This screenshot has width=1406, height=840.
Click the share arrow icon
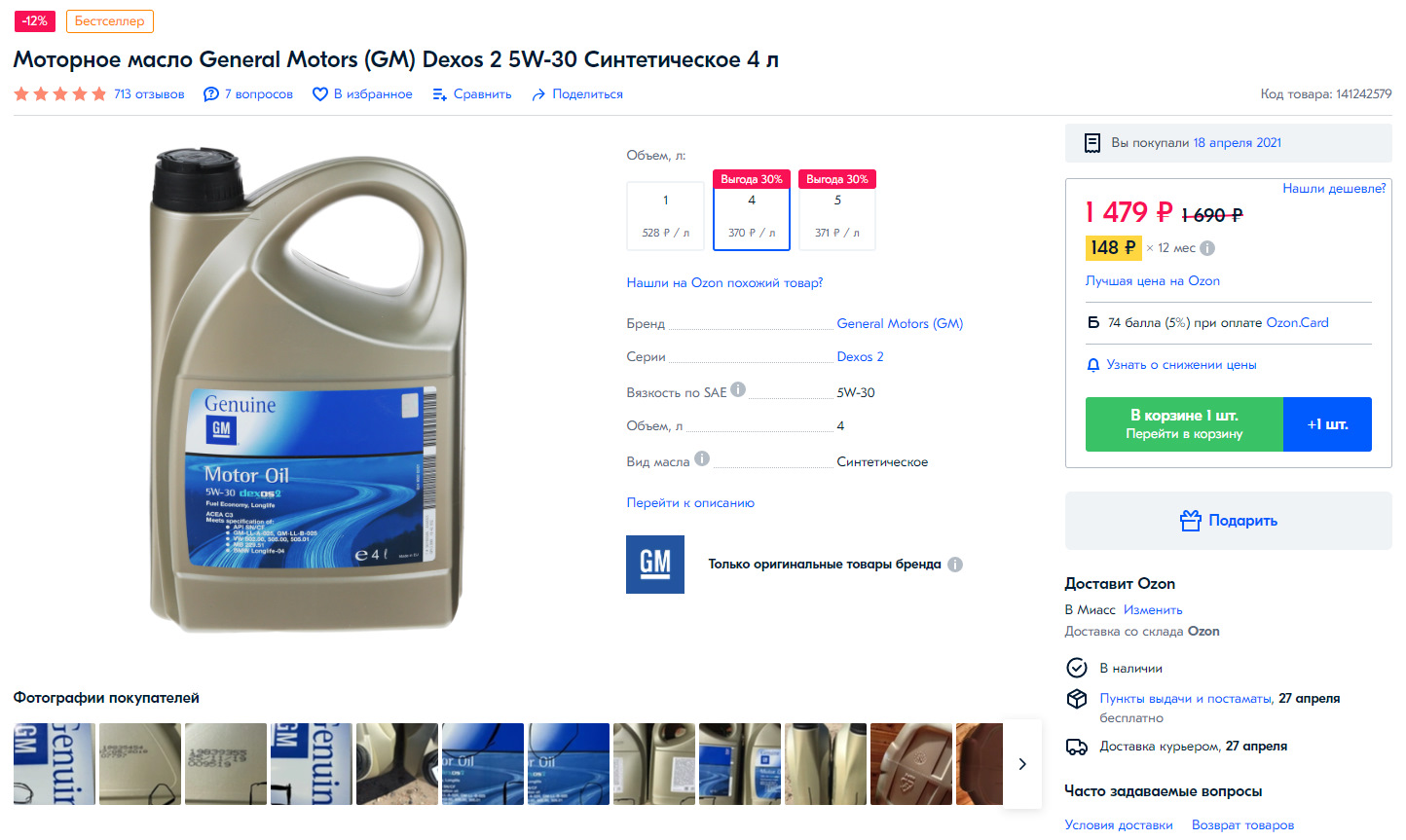click(538, 94)
